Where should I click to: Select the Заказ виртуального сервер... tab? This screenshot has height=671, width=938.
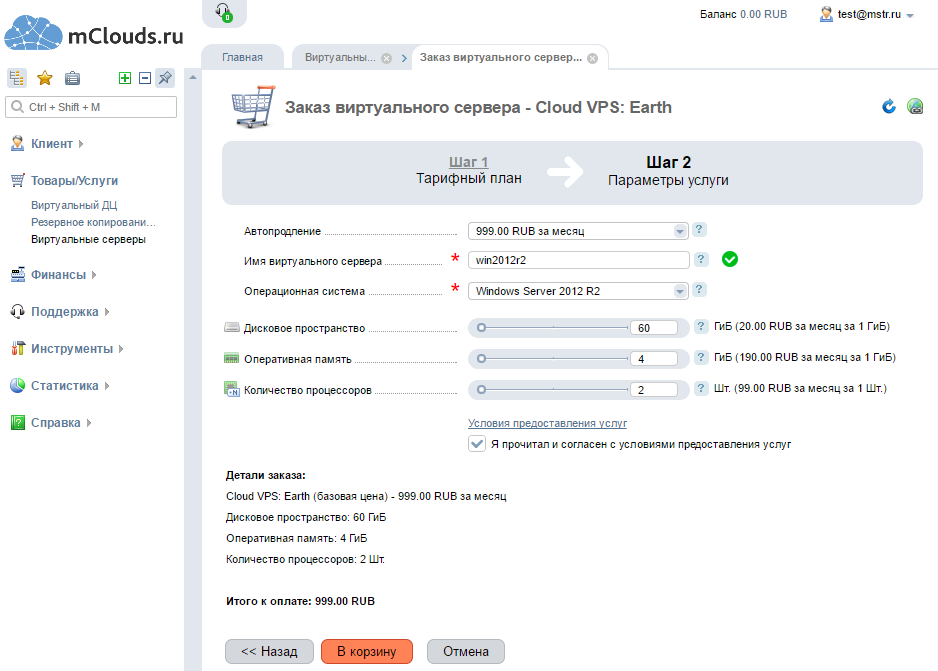501,57
